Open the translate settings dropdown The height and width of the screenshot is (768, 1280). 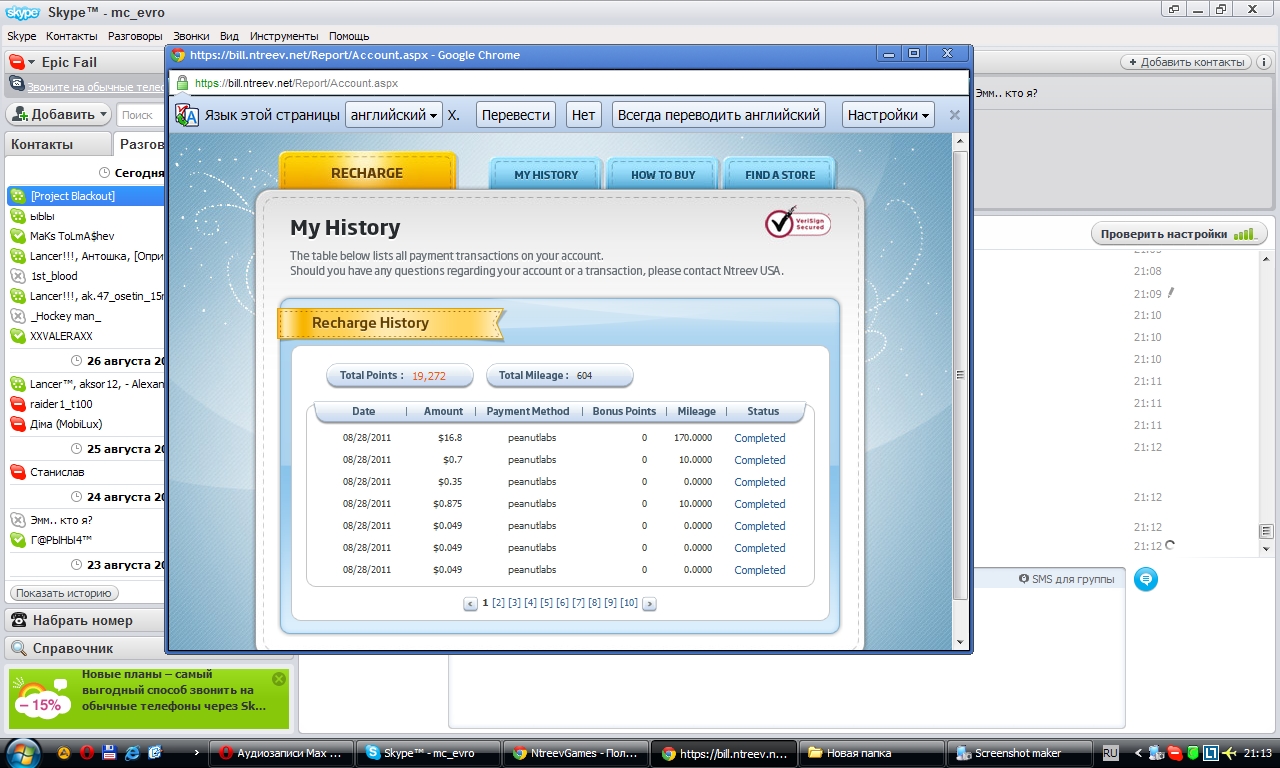(x=888, y=115)
